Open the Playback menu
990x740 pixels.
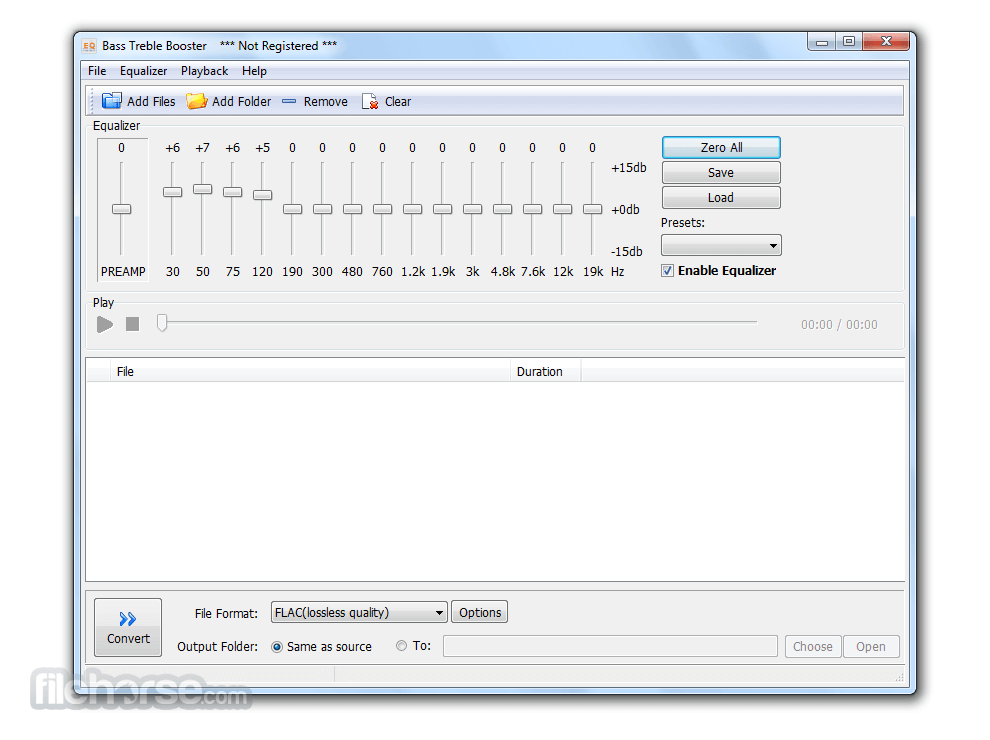click(205, 71)
